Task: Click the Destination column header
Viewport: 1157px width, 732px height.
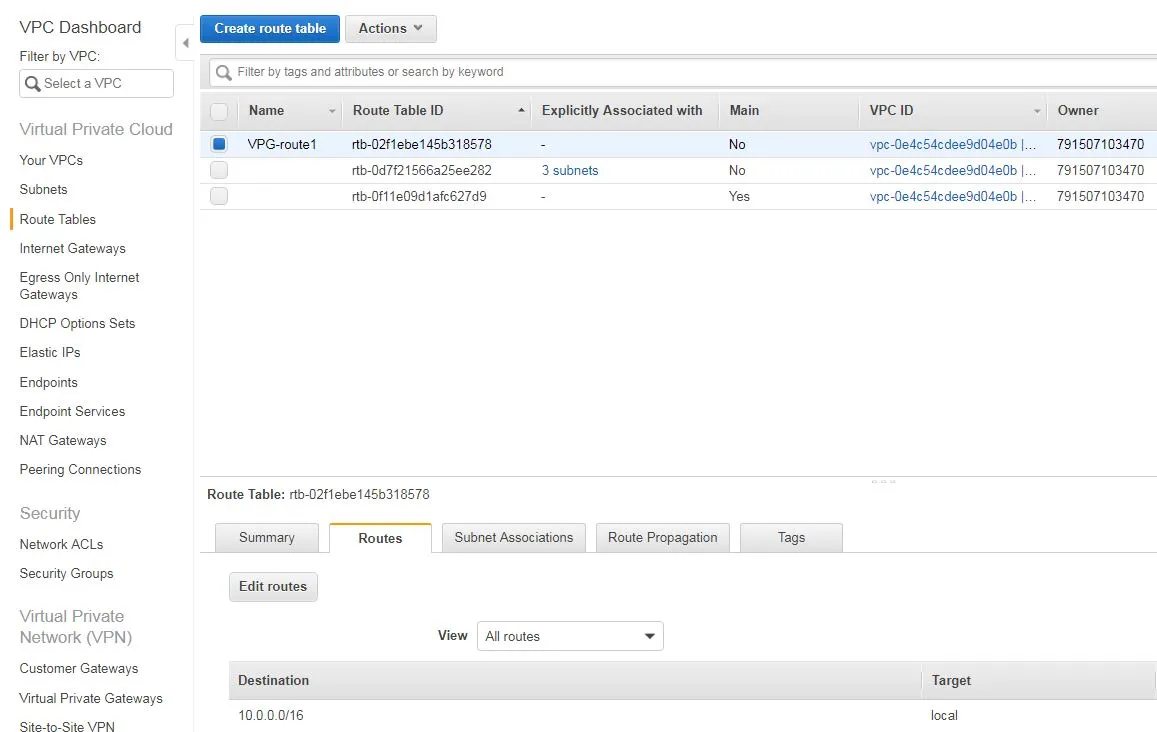Action: pos(274,680)
